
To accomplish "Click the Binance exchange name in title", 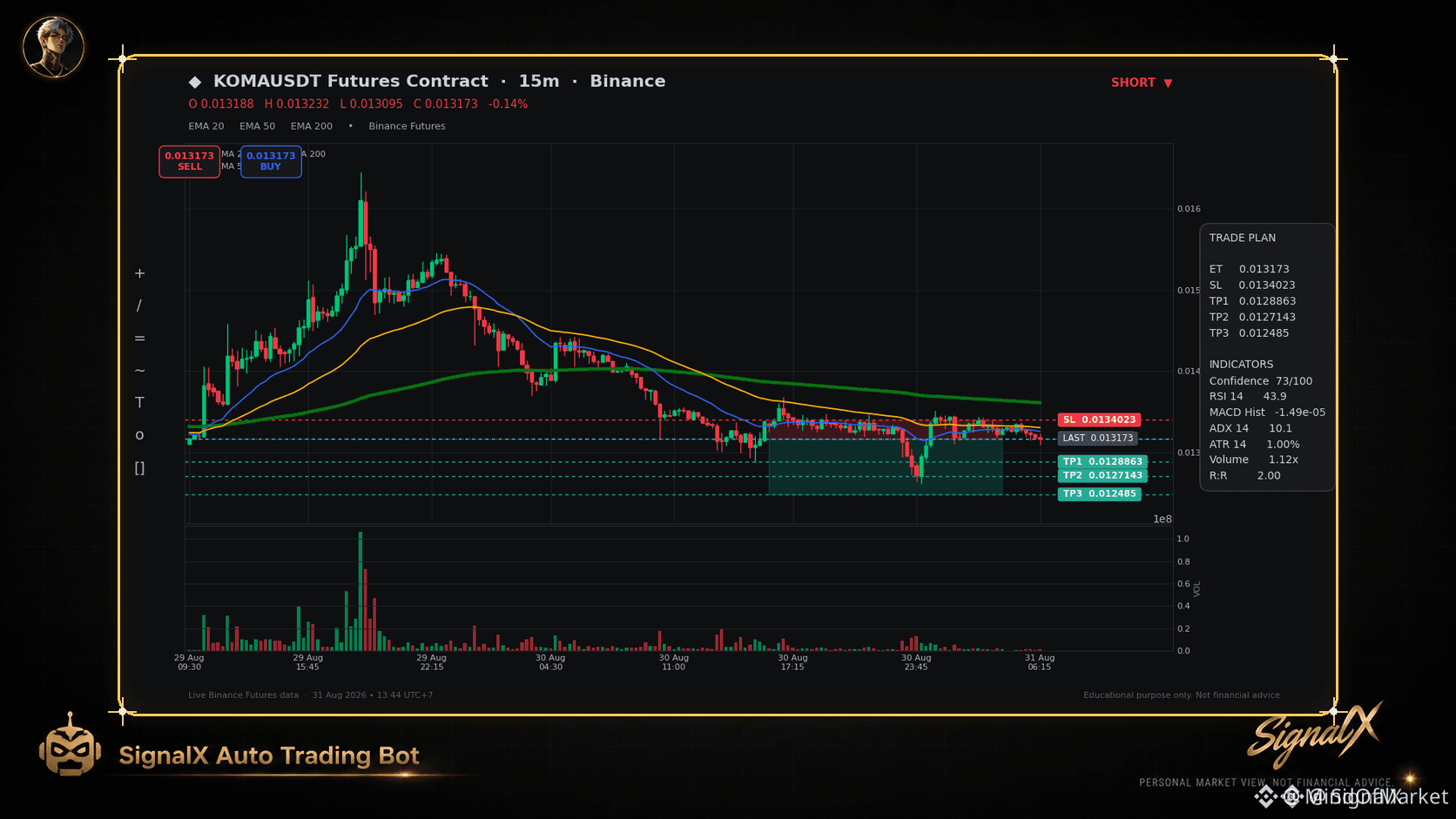I will coord(628,81).
